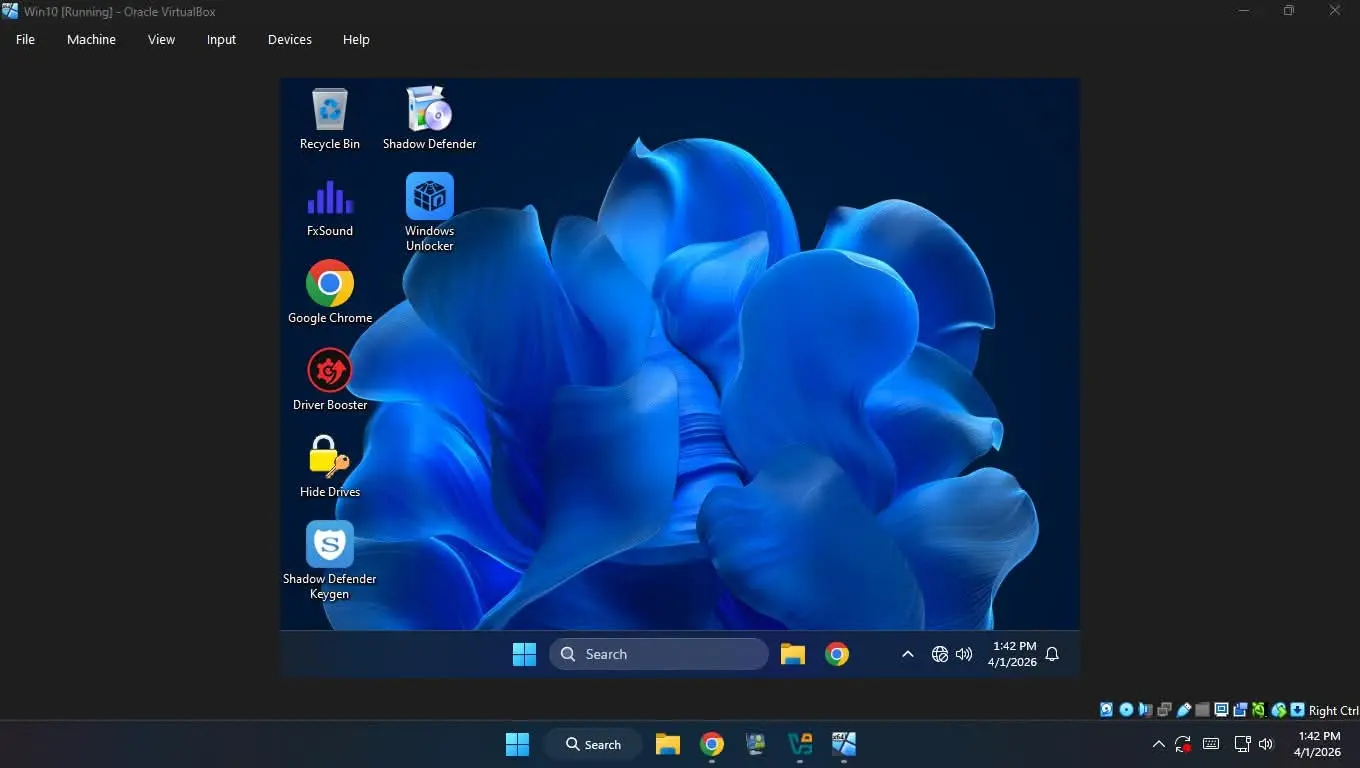
Task: Click the host taskbar Search box
Action: 593,744
